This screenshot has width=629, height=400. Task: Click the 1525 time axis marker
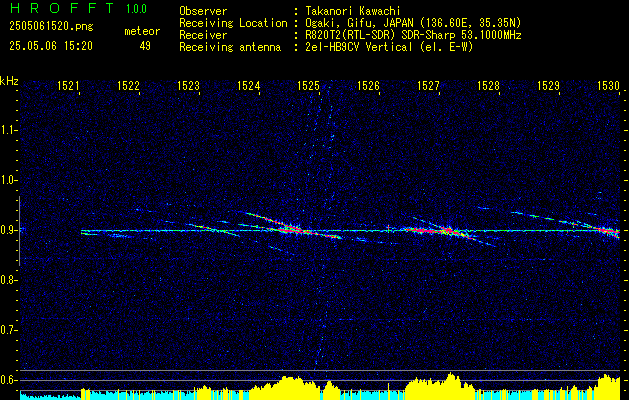coord(308,85)
